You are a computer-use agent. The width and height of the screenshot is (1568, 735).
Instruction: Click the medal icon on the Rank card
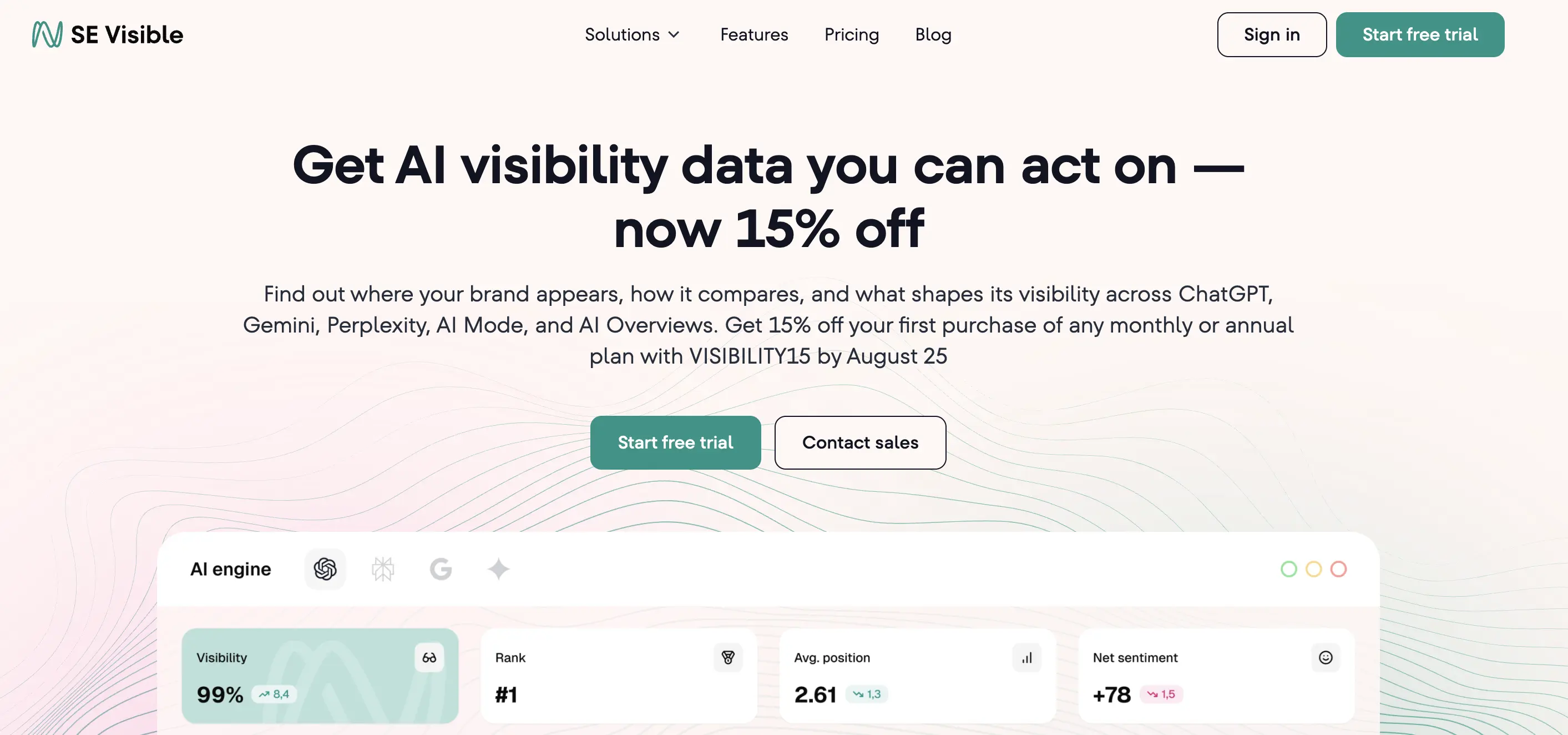tap(728, 657)
